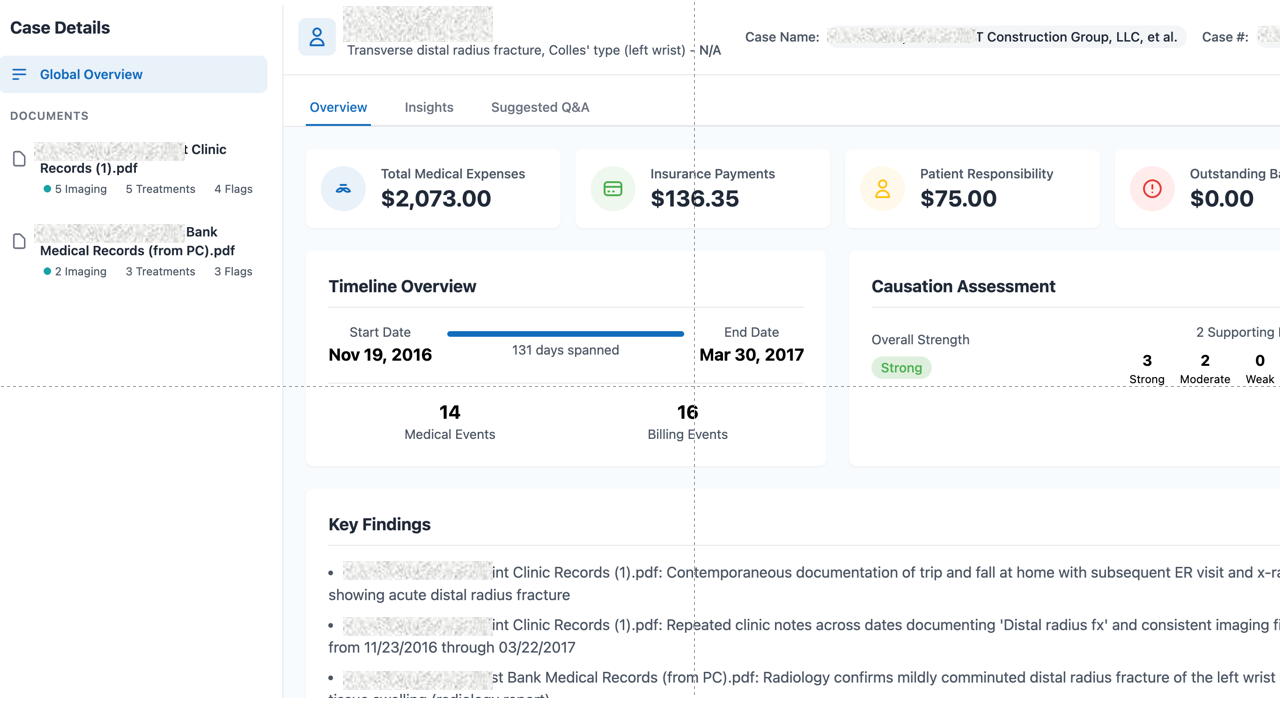Screen dimensions: 1280x720
Task: Click the 3 Flags tag
Action: pyautogui.click(x=233, y=271)
